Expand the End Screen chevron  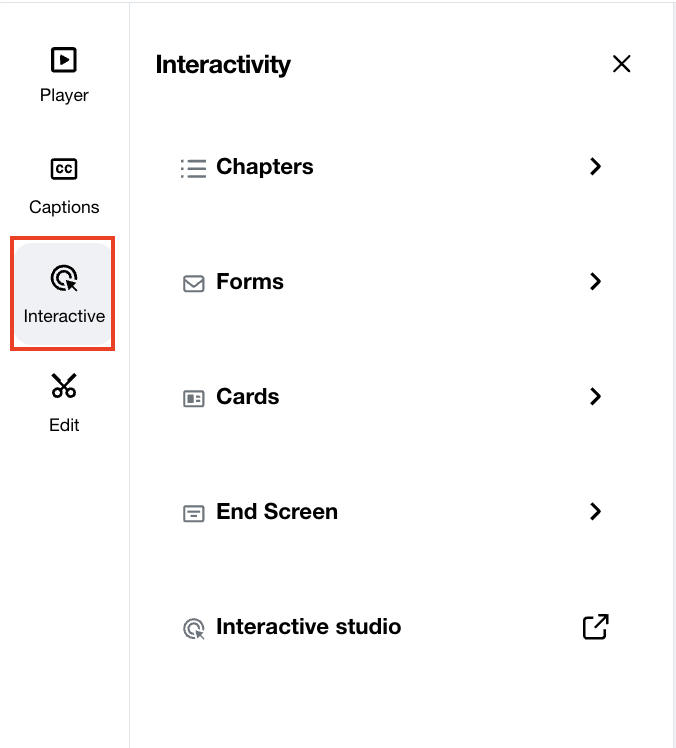coord(596,512)
